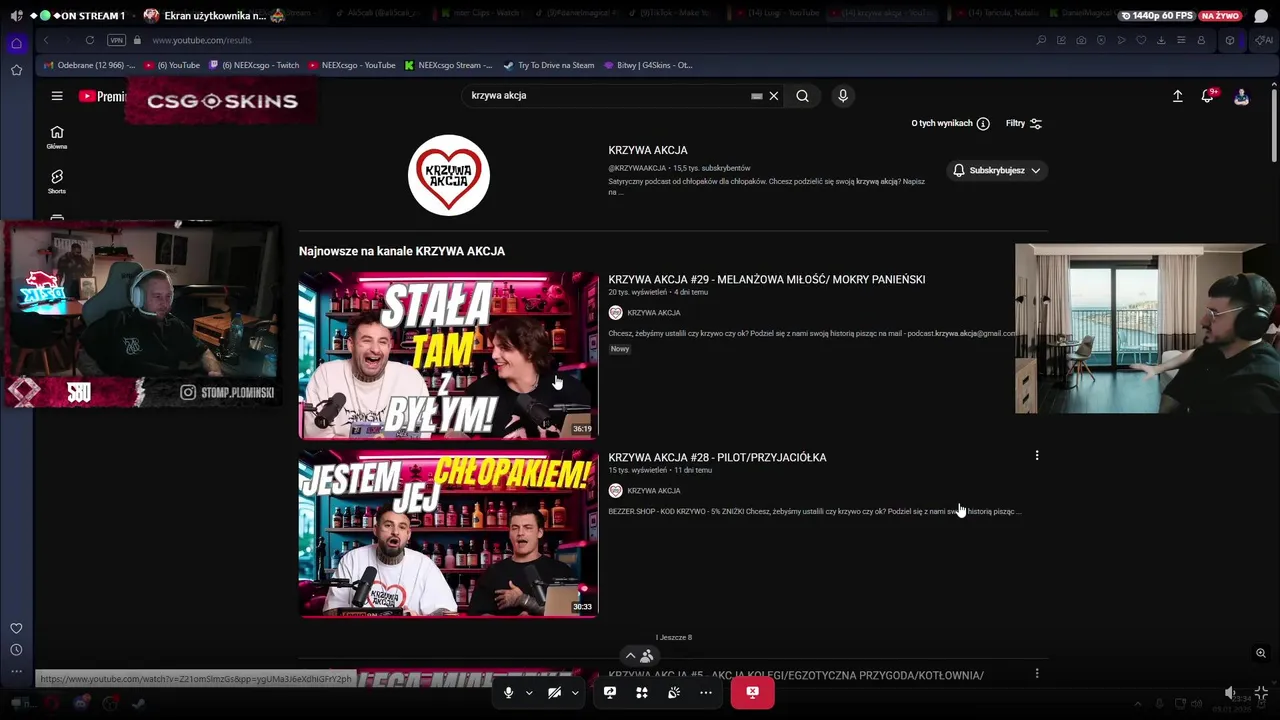Screen dimensions: 1280x720
Task: Play thumbnail JESTEM JEJ CHŁOPAKIEM
Action: pyautogui.click(x=448, y=533)
